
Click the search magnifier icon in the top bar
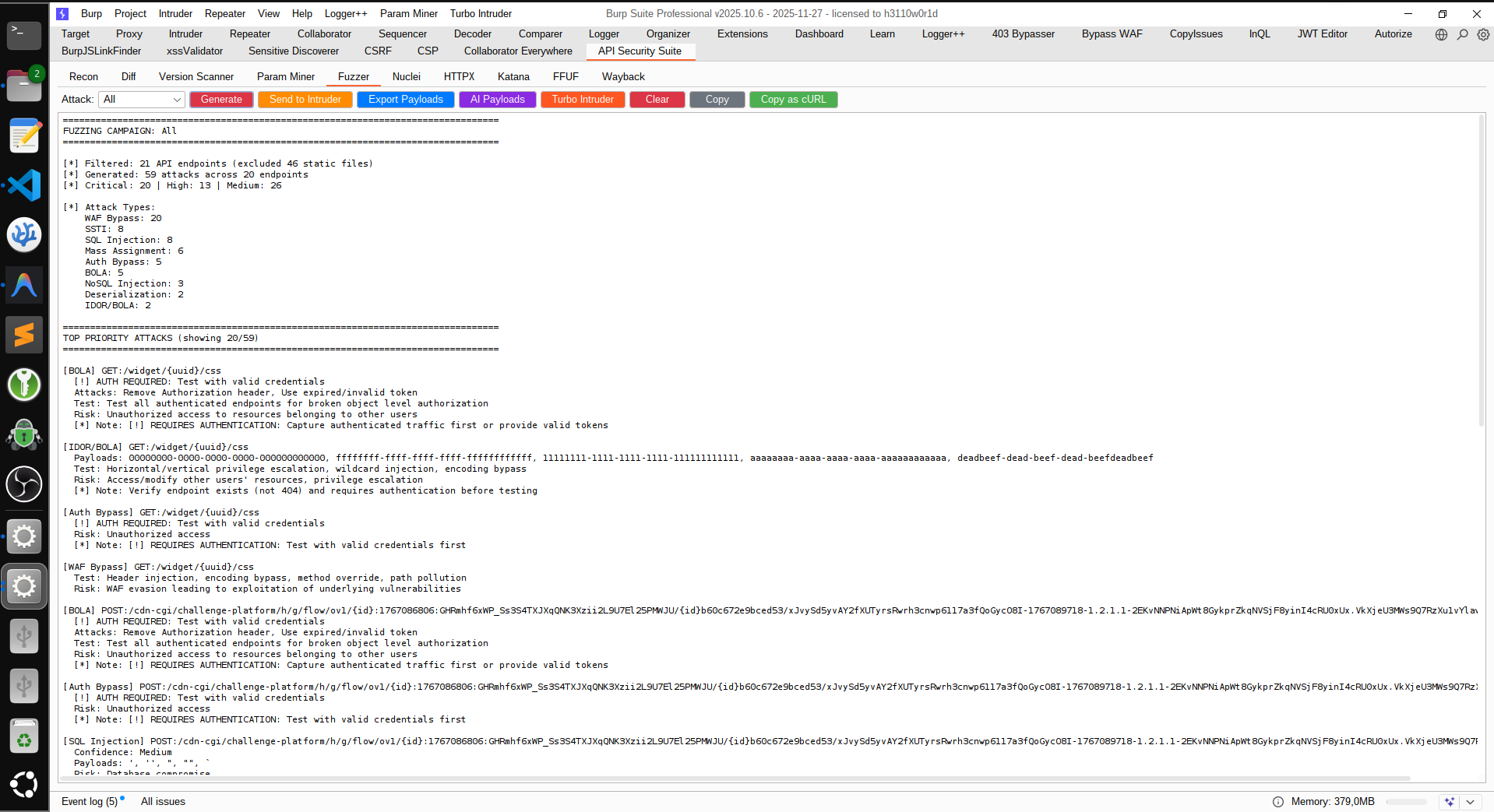[x=1462, y=34]
